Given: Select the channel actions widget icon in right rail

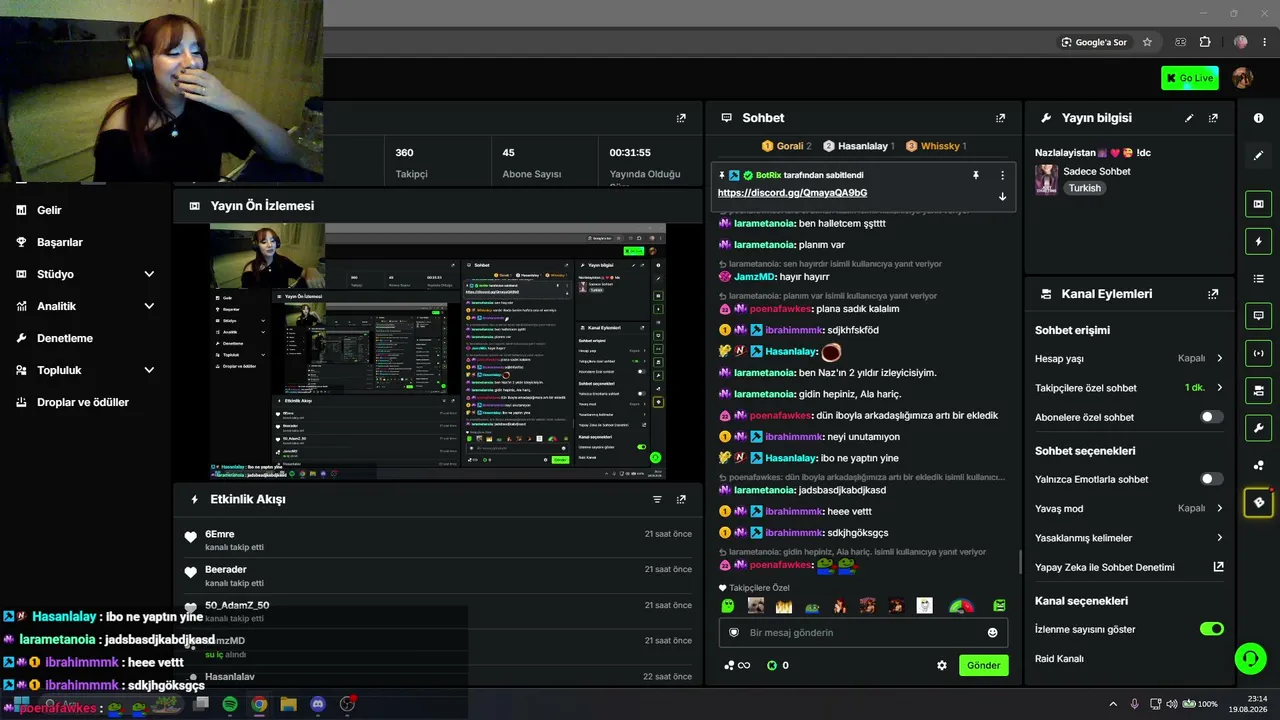Looking at the screenshot, I should (x=1258, y=389).
